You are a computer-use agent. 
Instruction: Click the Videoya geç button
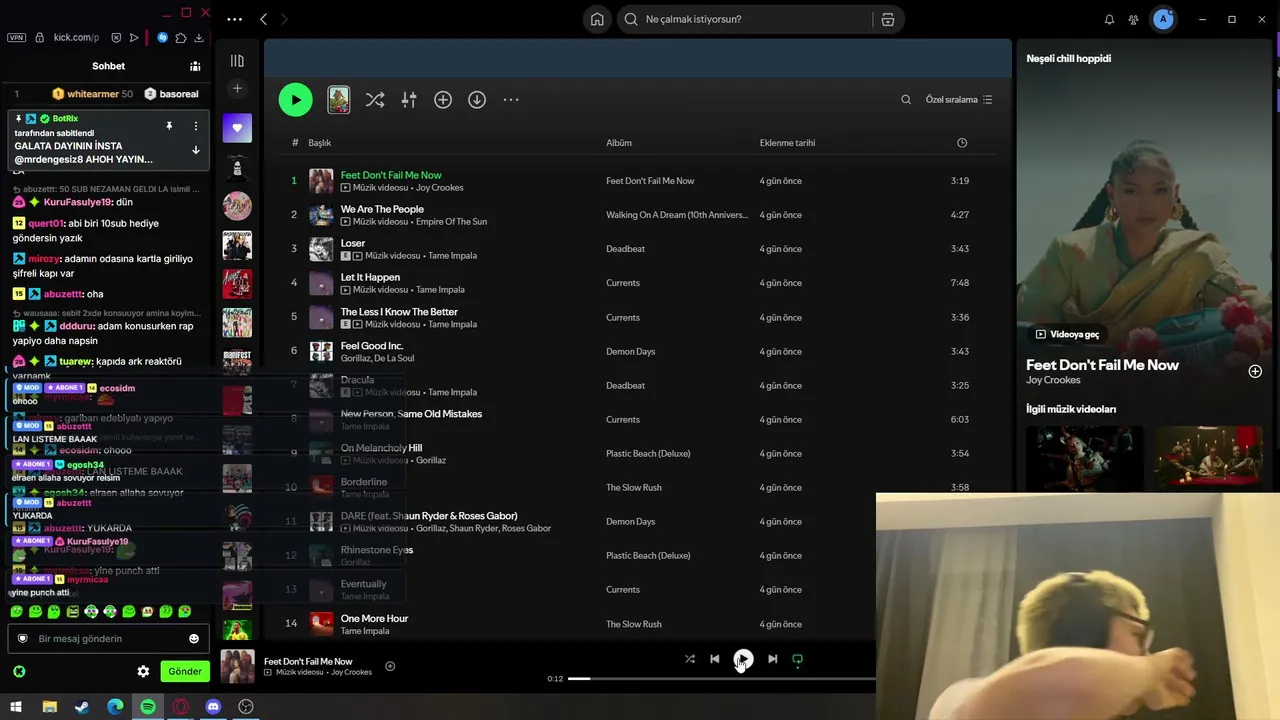pyautogui.click(x=1067, y=334)
